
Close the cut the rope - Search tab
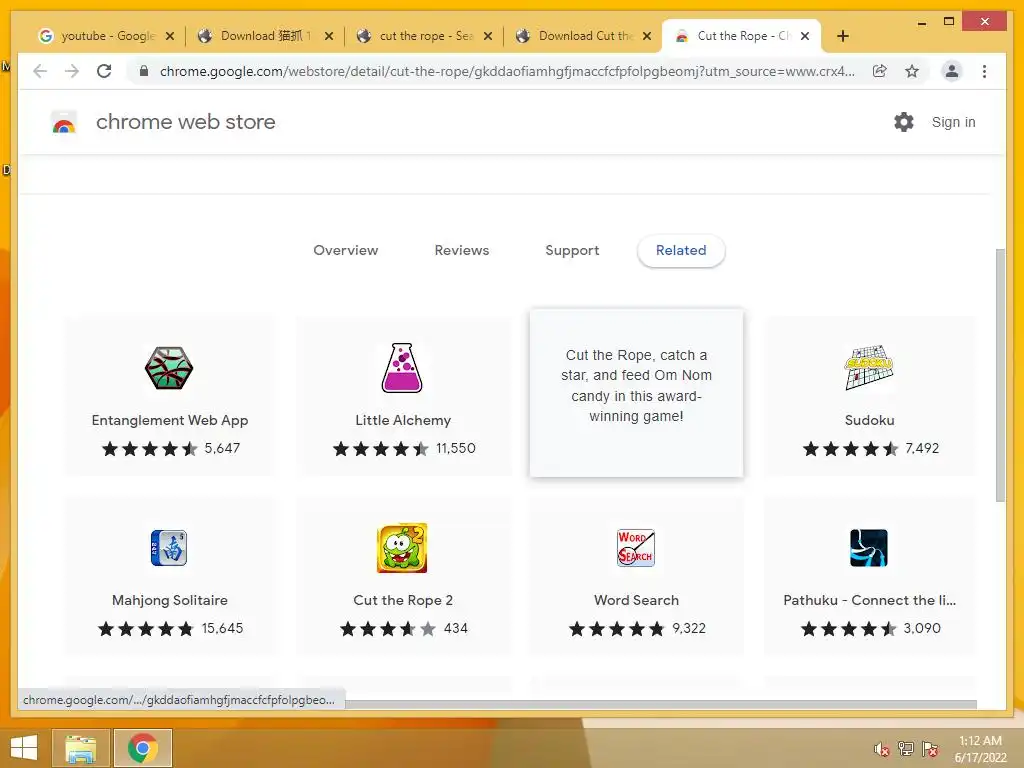click(x=488, y=36)
